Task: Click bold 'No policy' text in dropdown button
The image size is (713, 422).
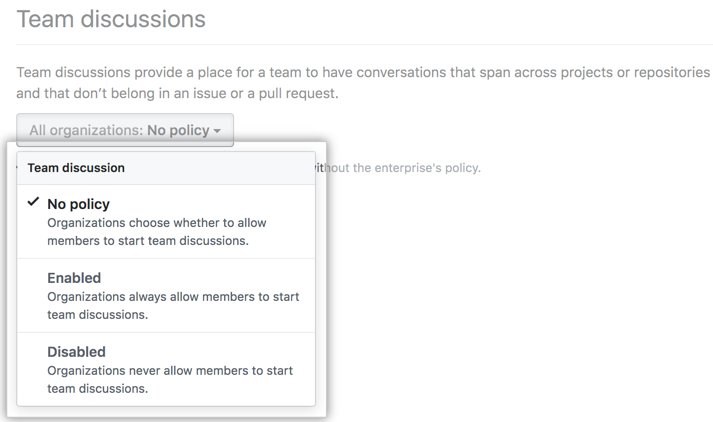Action: click(177, 130)
